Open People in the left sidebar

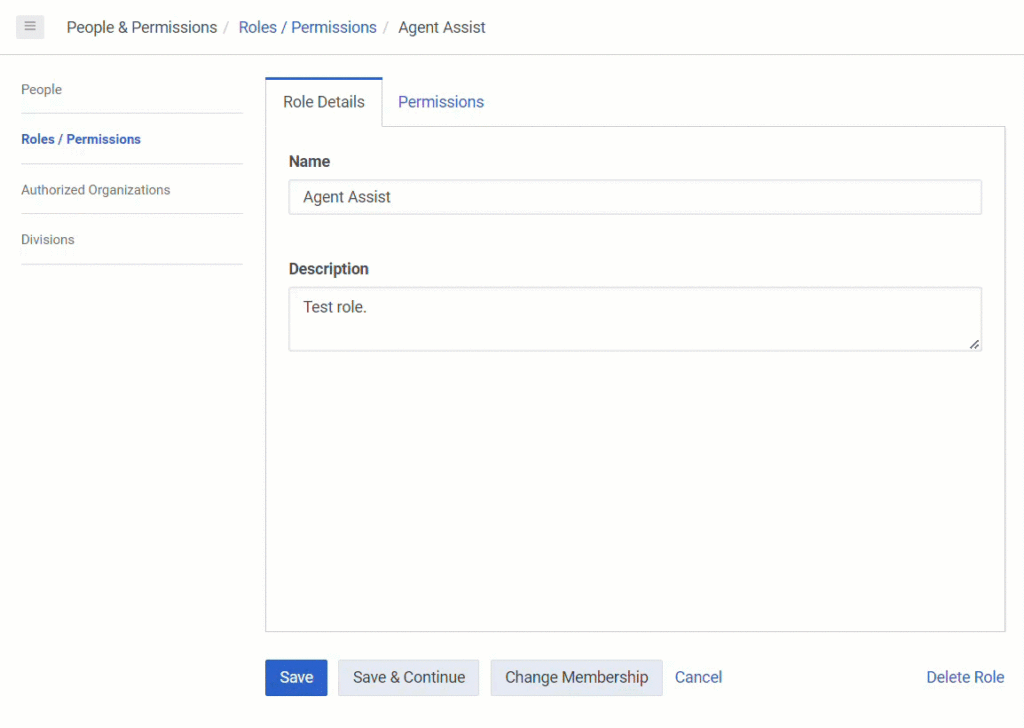coord(41,90)
